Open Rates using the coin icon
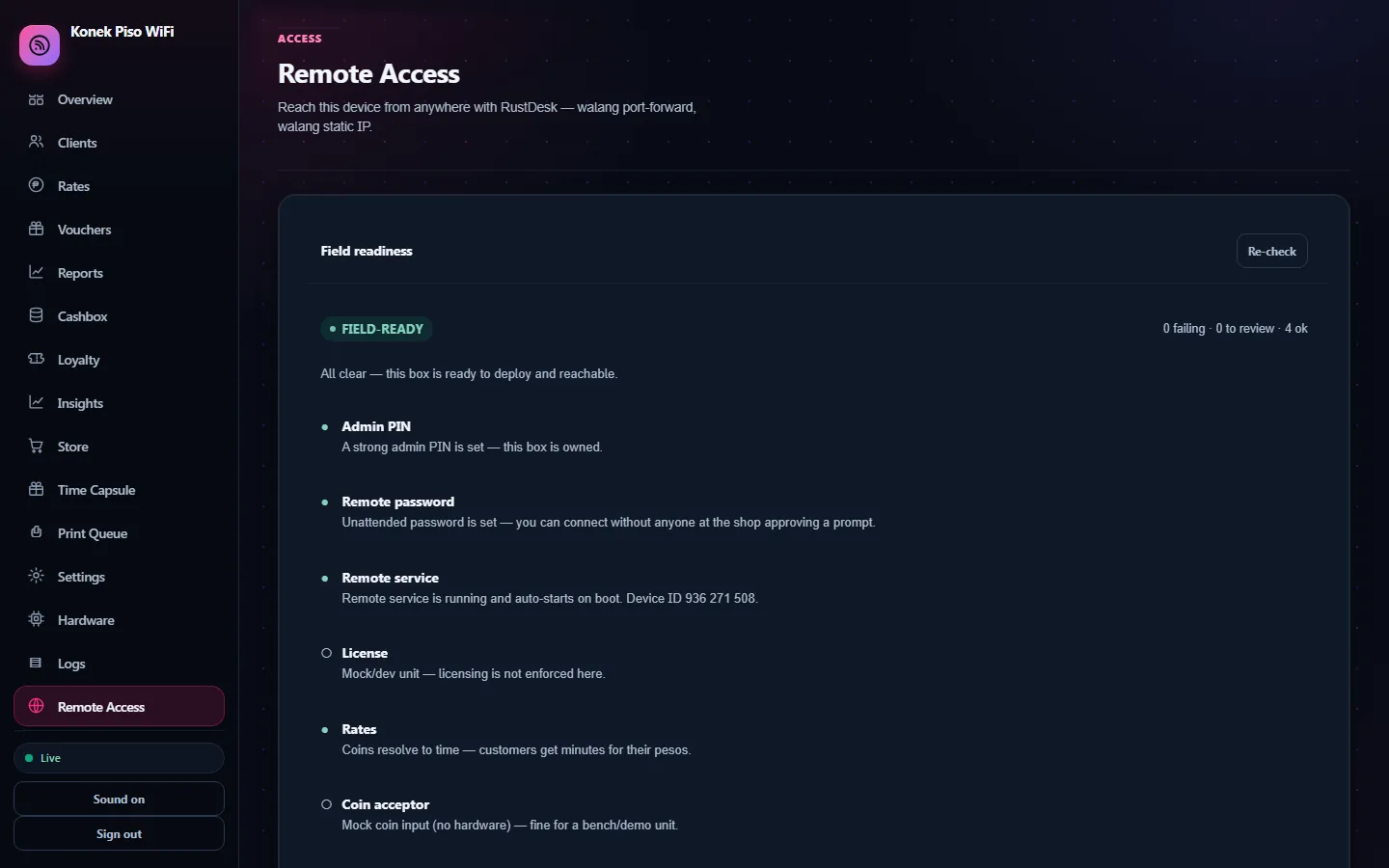1389x868 pixels. click(37, 185)
